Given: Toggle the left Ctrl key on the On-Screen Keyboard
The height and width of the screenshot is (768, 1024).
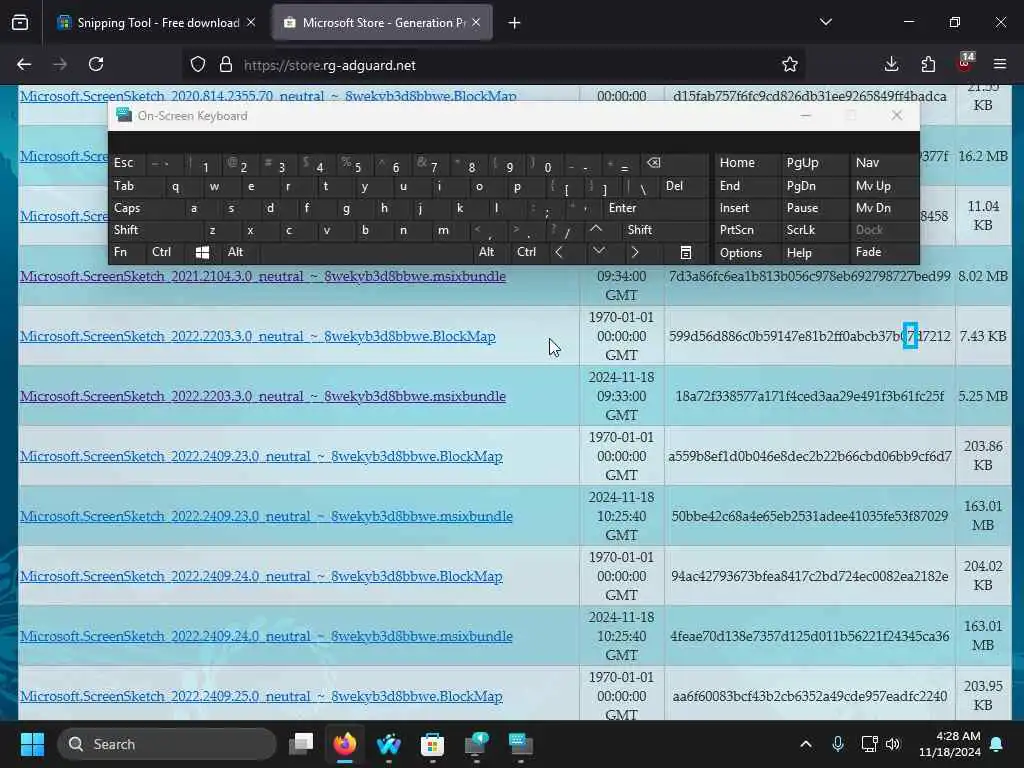Looking at the screenshot, I should [x=161, y=252].
